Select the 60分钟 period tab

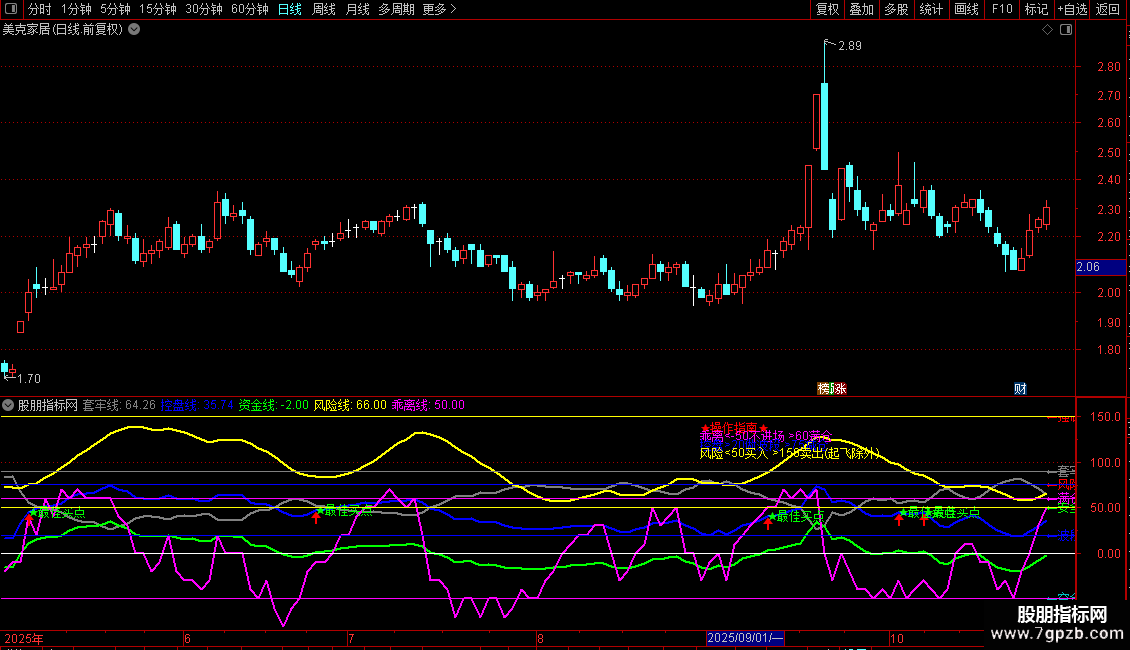tap(249, 10)
